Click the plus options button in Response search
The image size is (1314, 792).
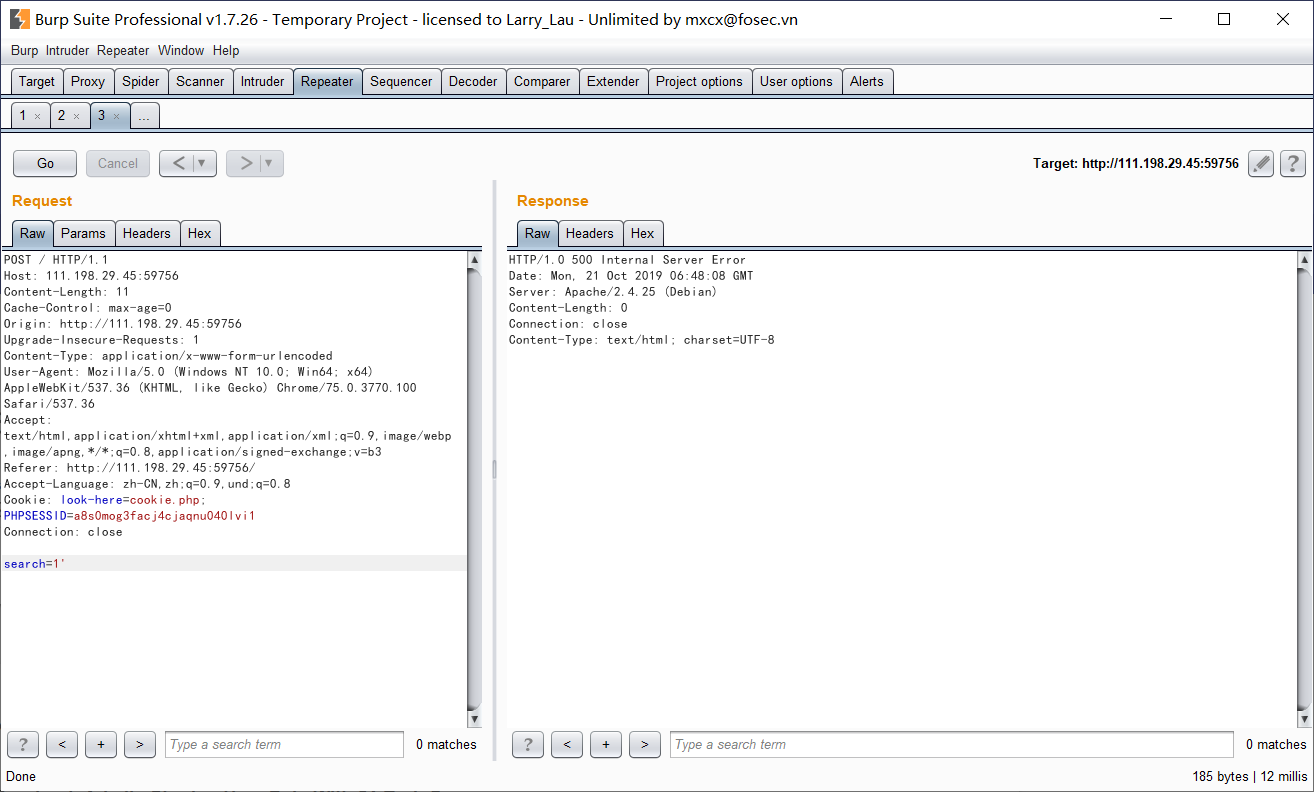(x=606, y=744)
